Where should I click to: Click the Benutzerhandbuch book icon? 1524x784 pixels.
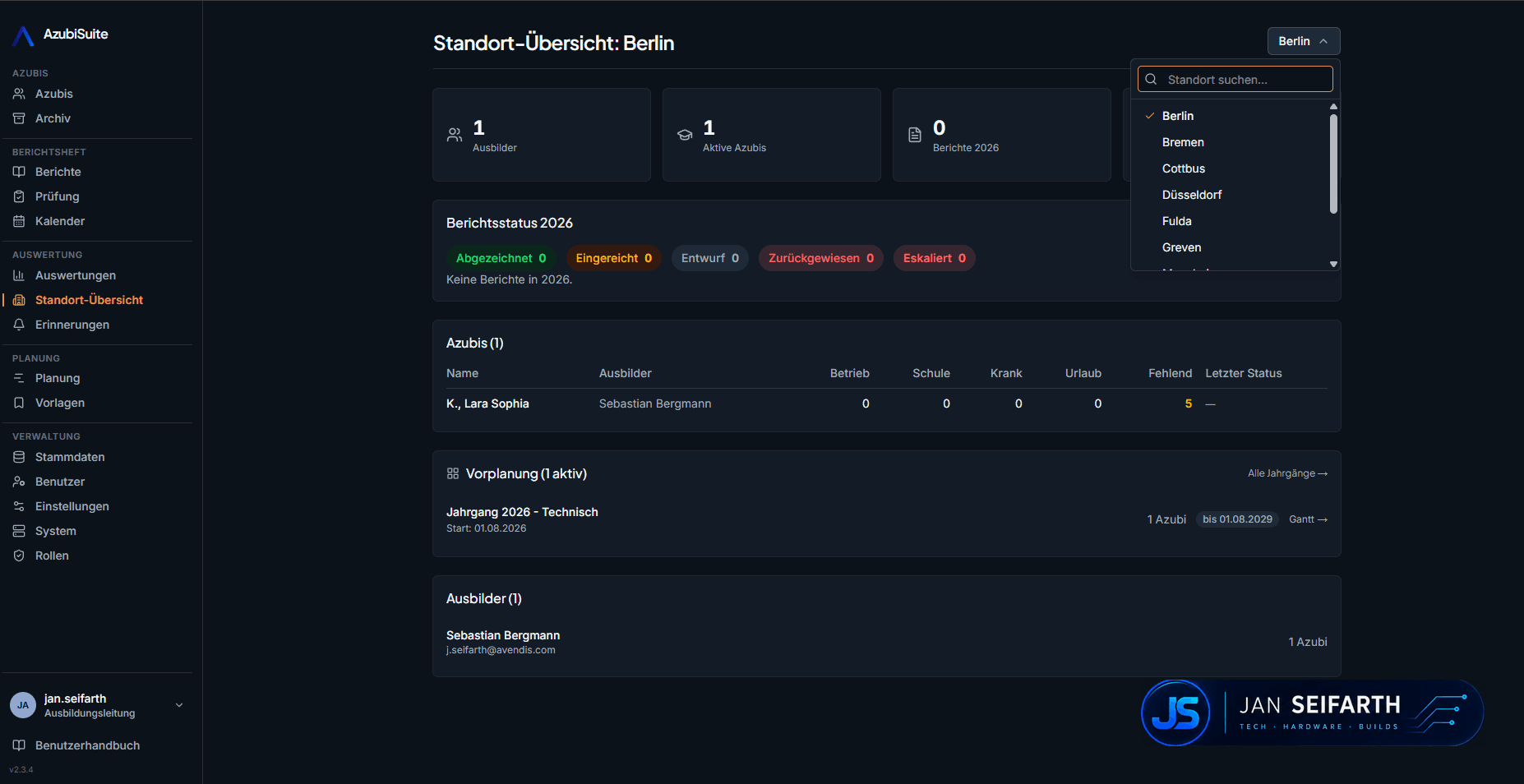[x=19, y=745]
